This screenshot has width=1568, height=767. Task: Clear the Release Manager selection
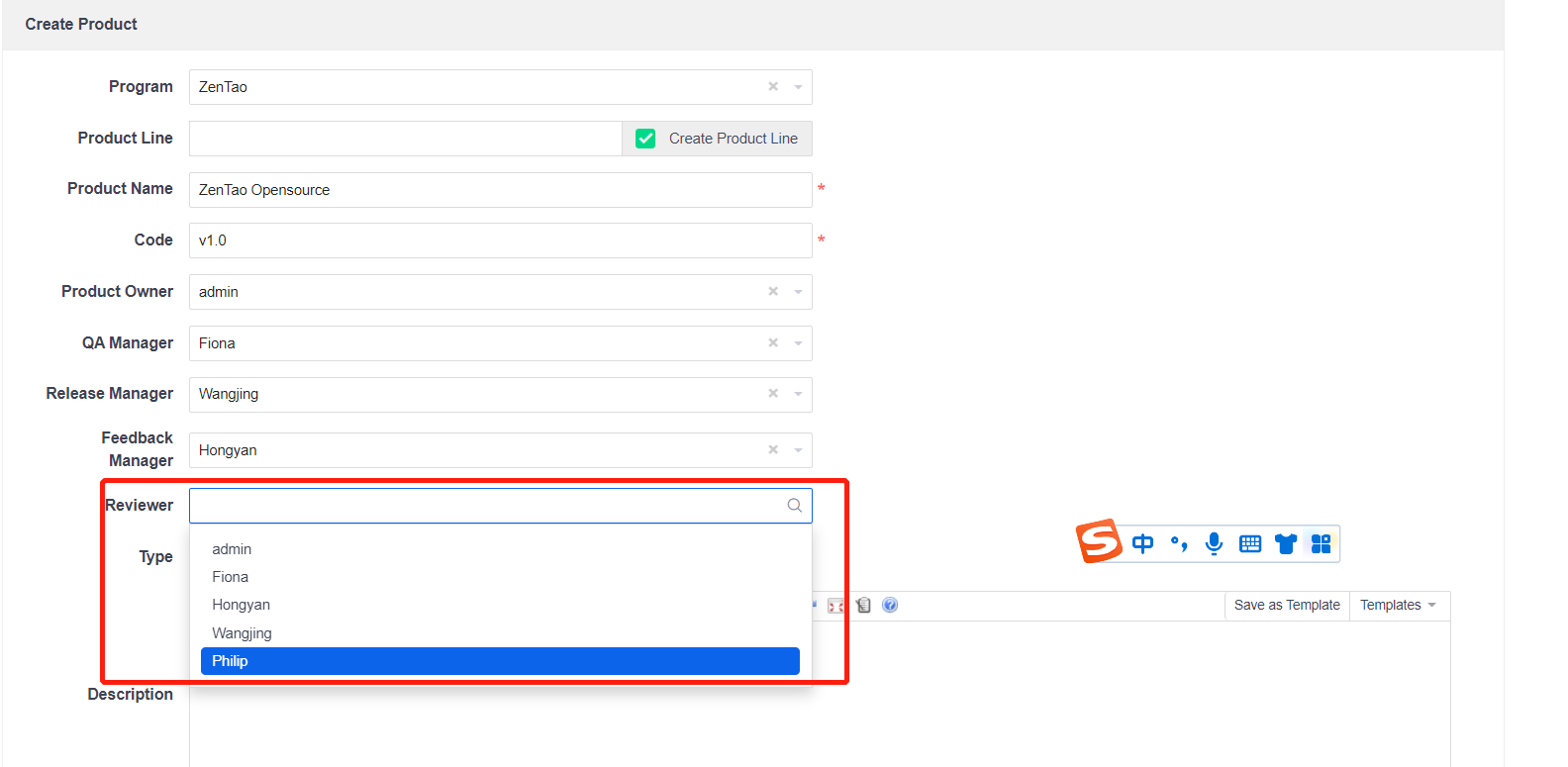click(773, 394)
